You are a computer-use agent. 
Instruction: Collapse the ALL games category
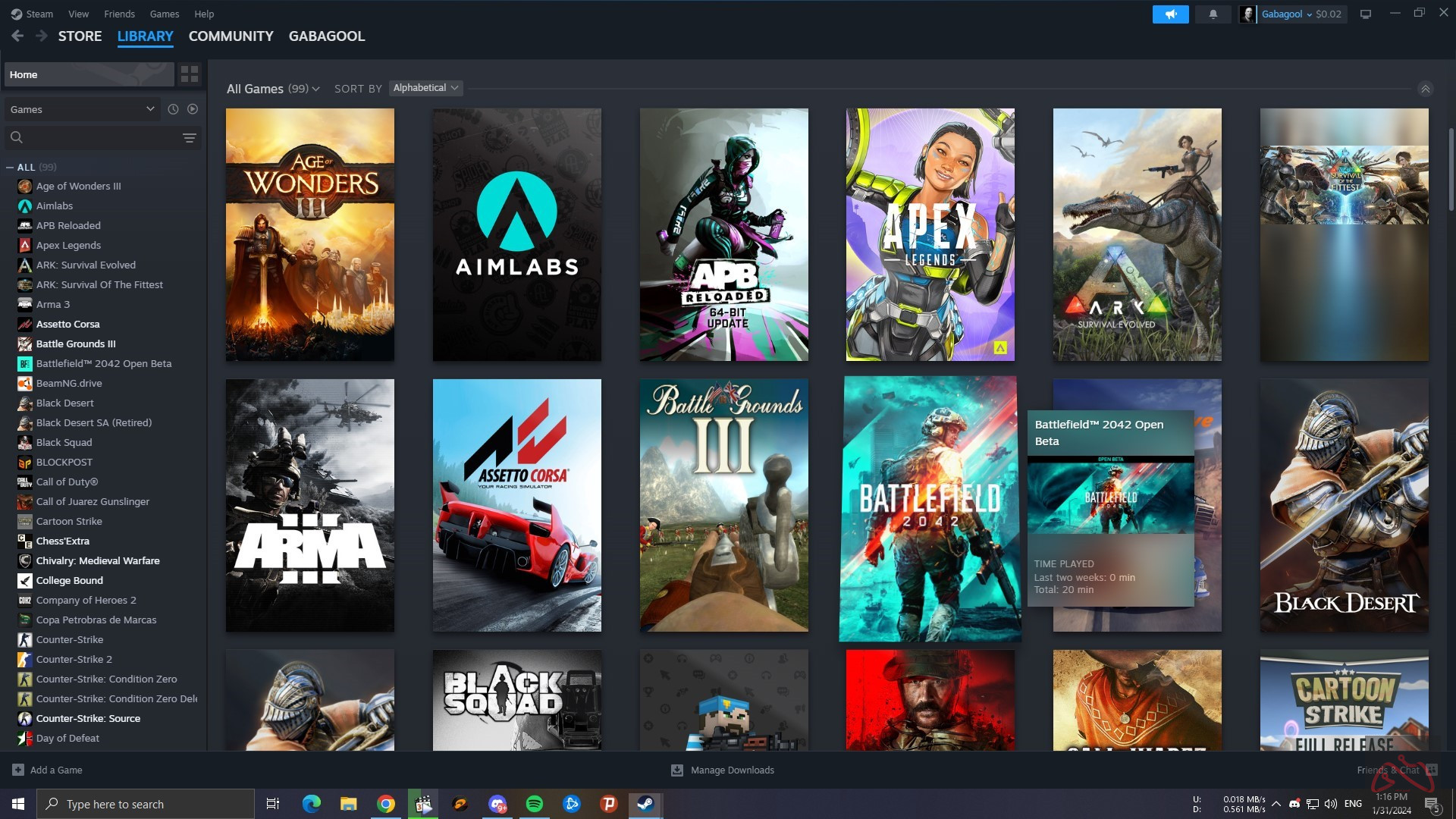click(x=10, y=168)
